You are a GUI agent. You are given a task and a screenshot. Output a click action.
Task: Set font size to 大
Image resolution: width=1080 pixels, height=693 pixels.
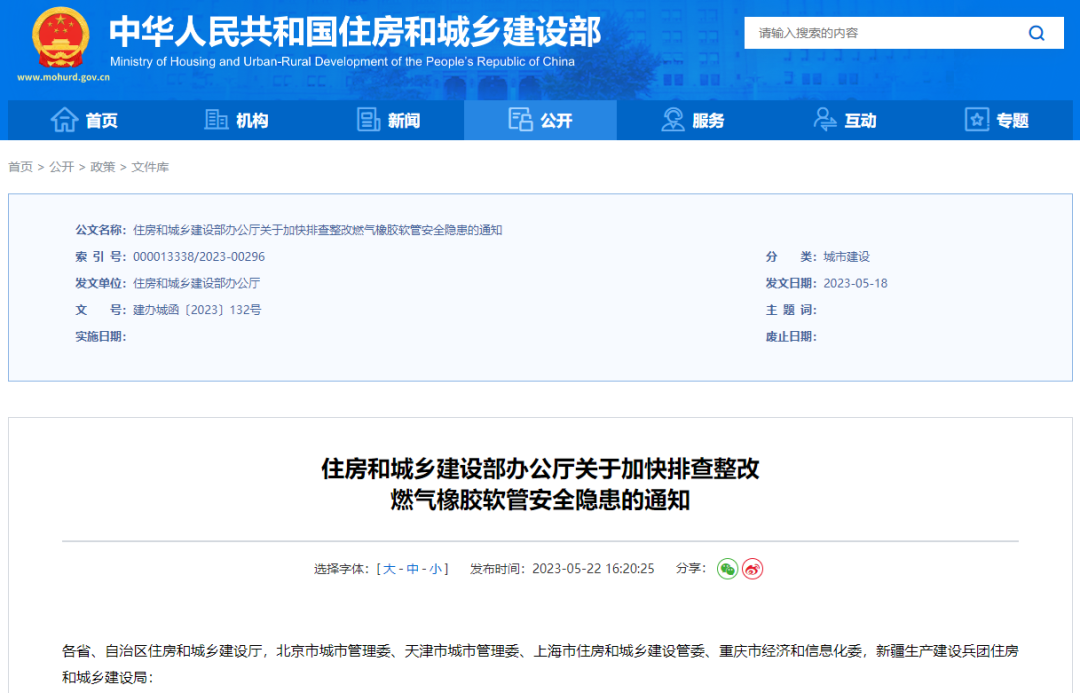point(388,568)
